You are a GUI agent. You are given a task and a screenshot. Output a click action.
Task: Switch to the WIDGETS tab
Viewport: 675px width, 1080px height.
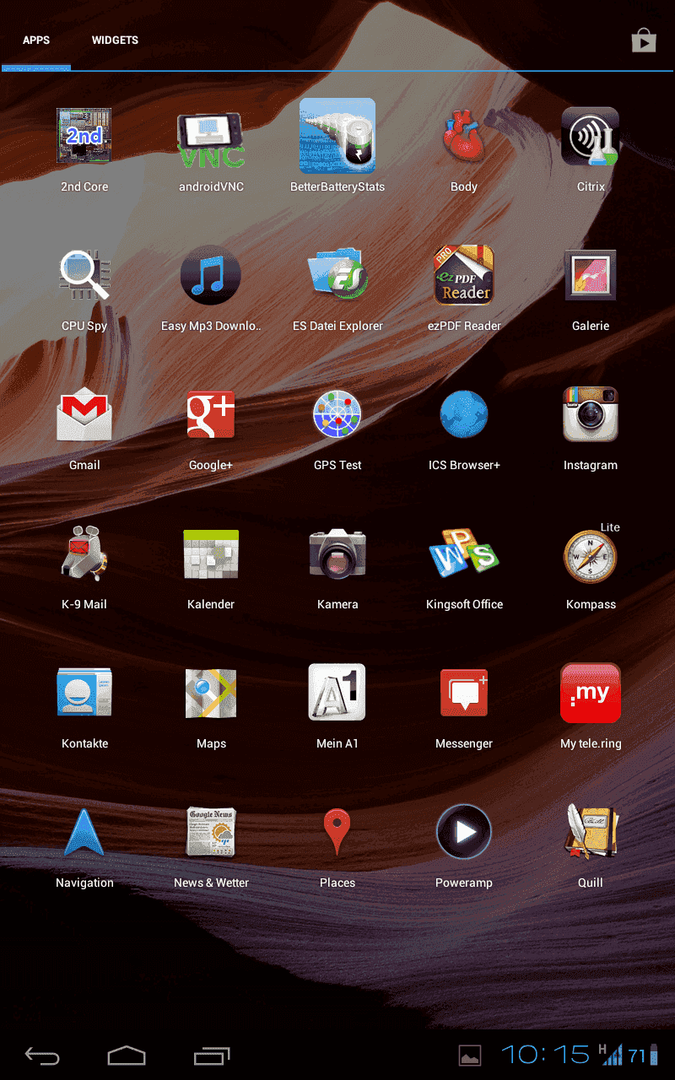click(x=115, y=40)
